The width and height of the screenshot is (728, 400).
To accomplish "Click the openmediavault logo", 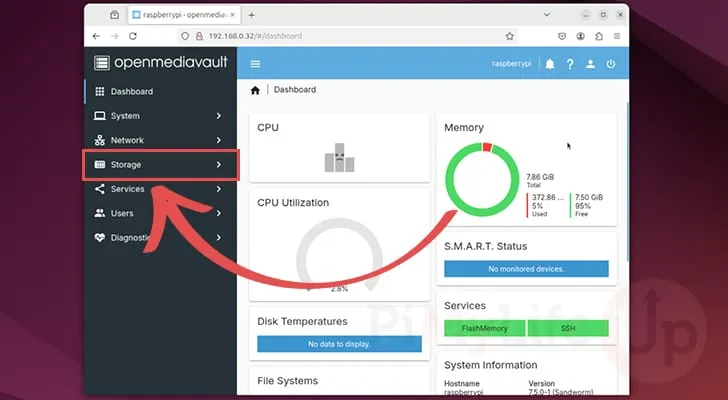I will point(161,63).
